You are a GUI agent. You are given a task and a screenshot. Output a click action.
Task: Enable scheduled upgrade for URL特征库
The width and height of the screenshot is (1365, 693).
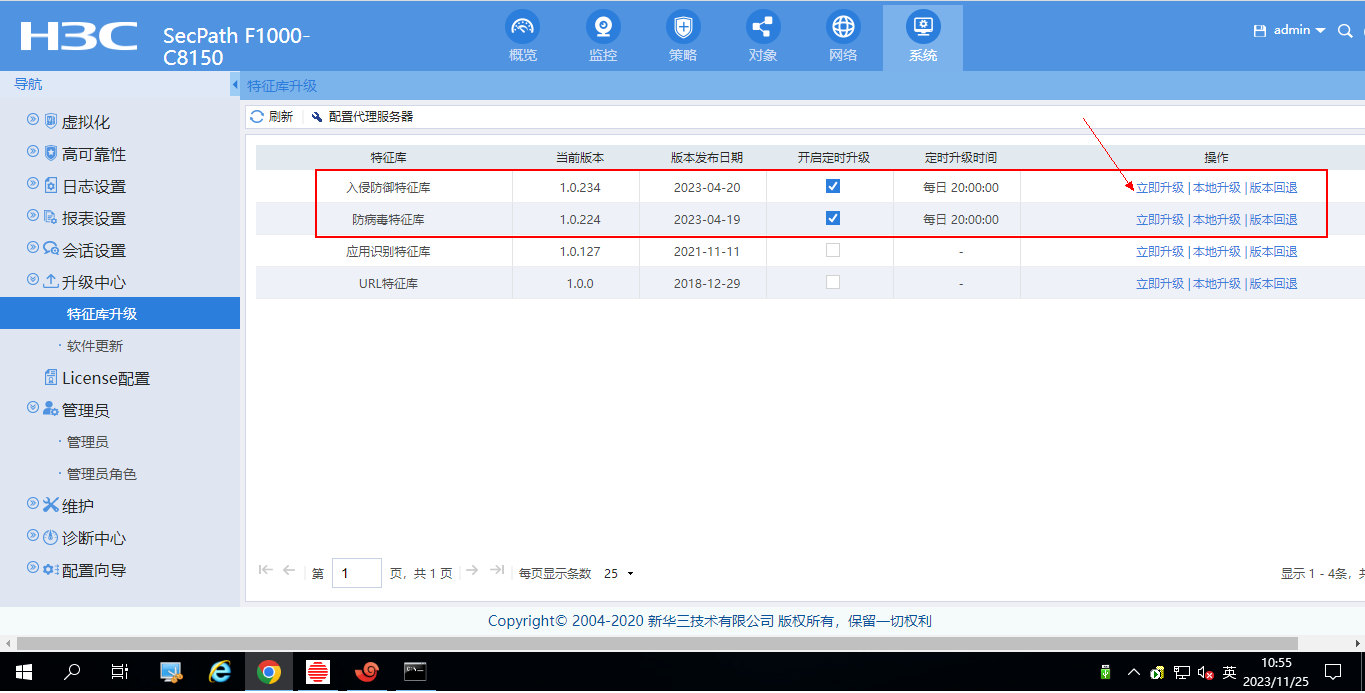tap(833, 282)
